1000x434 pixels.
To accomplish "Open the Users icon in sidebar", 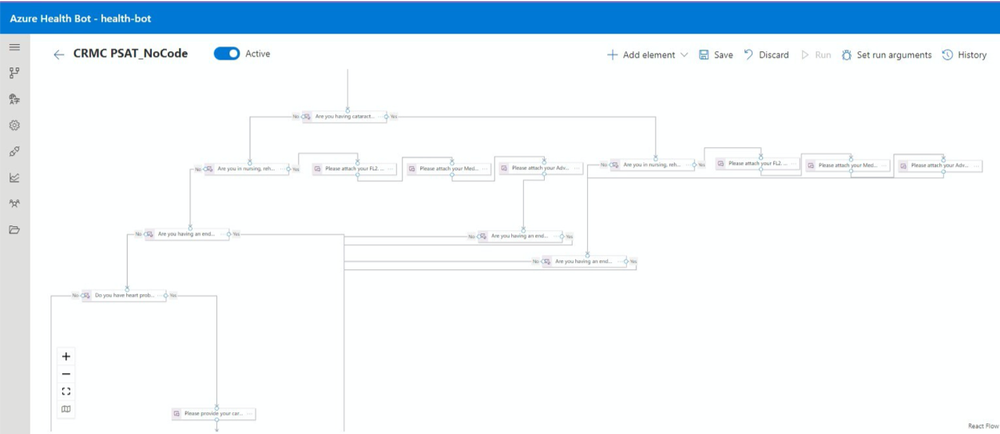I will 14,204.
